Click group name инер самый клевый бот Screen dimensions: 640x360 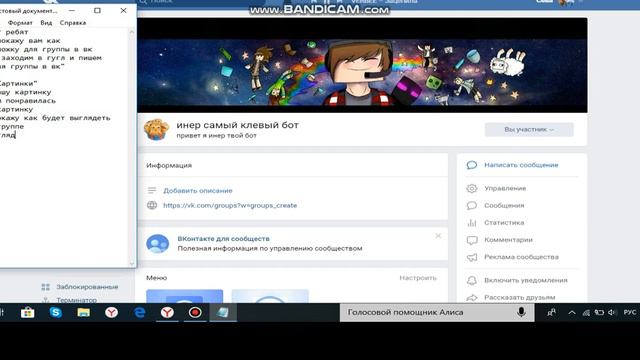click(238, 125)
